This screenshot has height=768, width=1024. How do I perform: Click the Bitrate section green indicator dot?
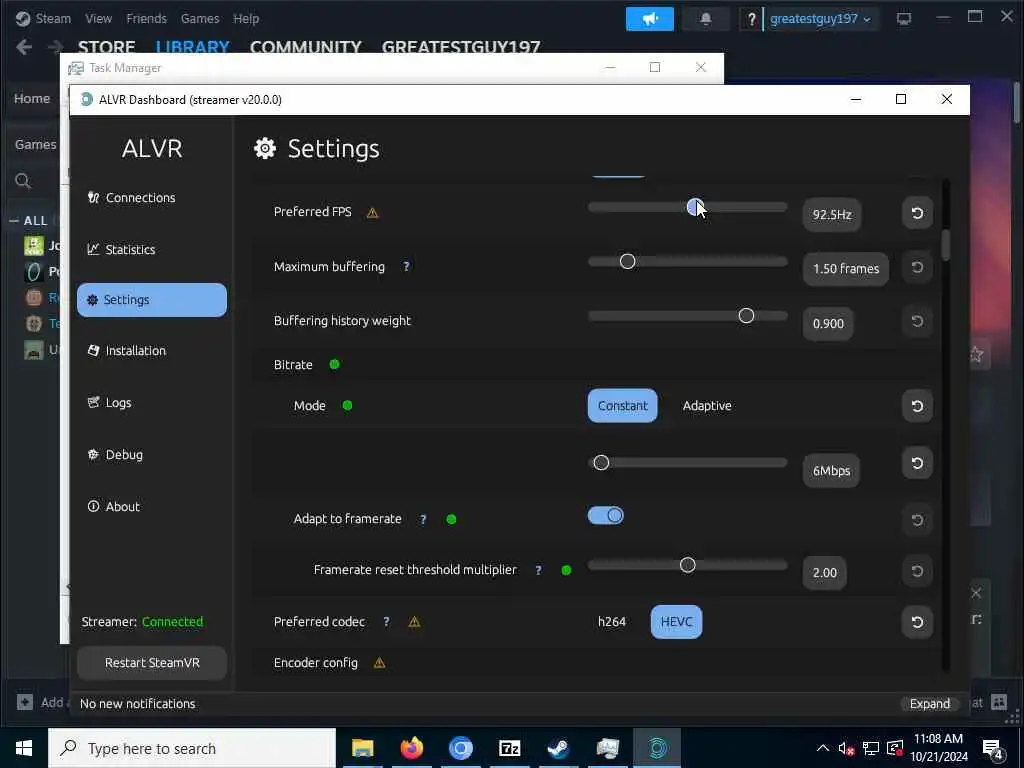334,364
